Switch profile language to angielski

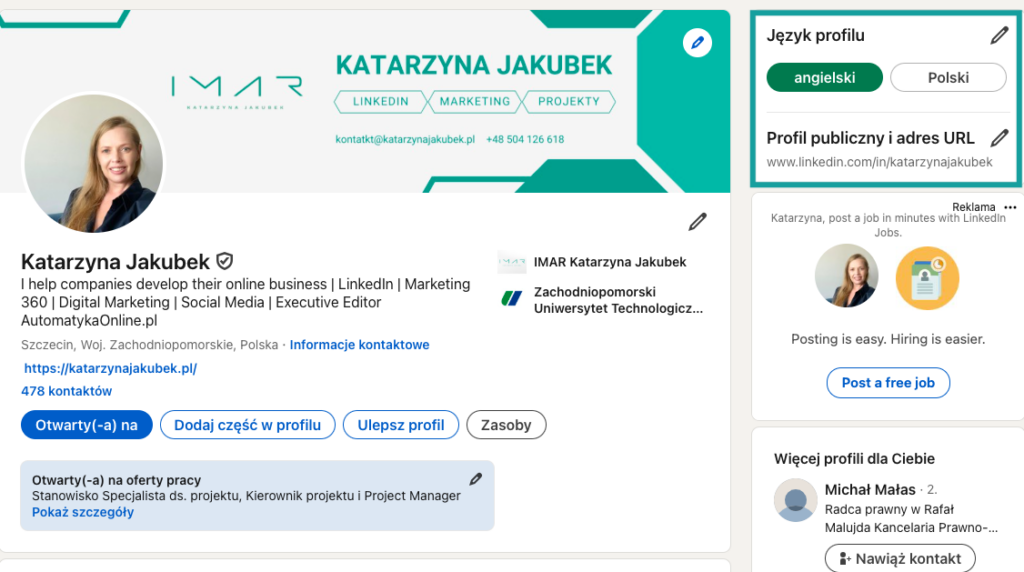click(x=824, y=78)
